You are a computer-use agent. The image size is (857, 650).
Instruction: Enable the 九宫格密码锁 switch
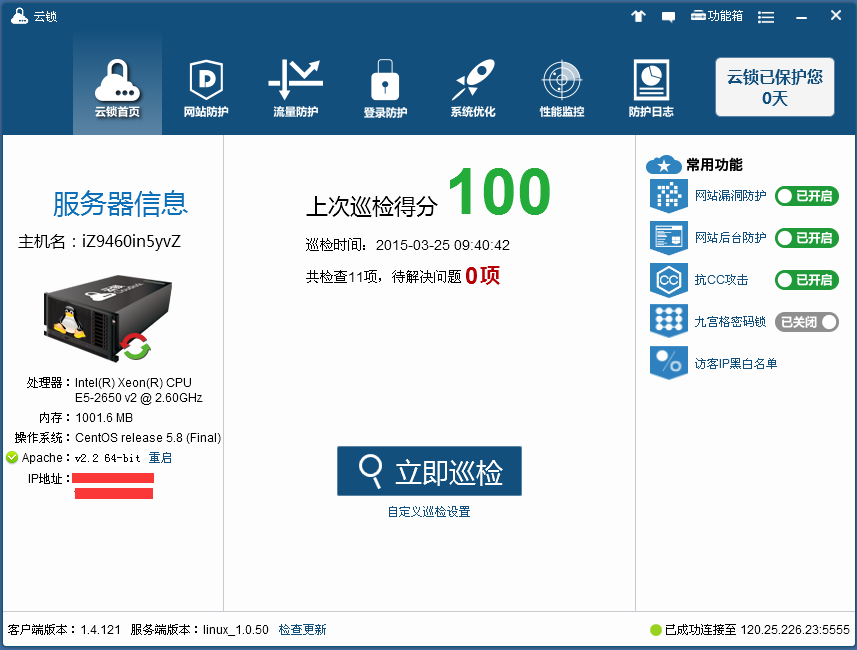click(806, 322)
